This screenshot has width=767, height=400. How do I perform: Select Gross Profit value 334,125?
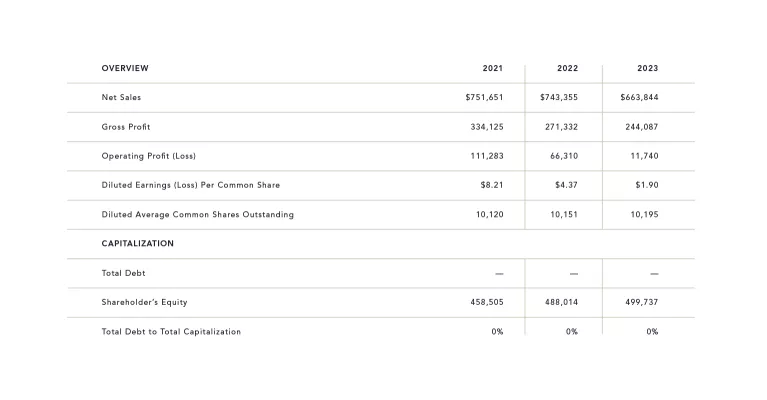point(487,127)
